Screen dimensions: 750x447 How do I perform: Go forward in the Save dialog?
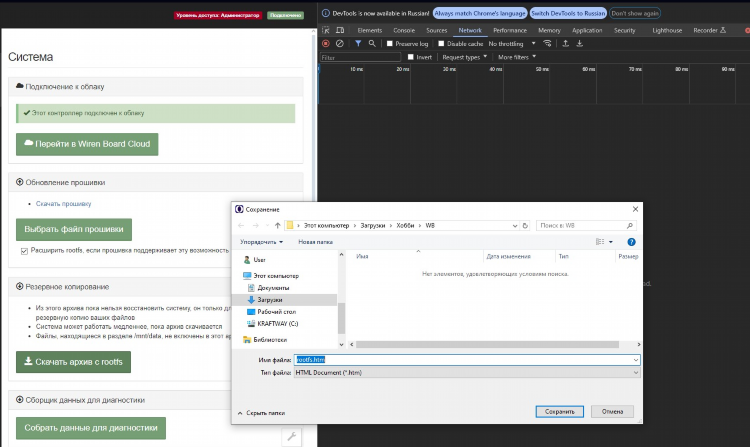pos(256,226)
